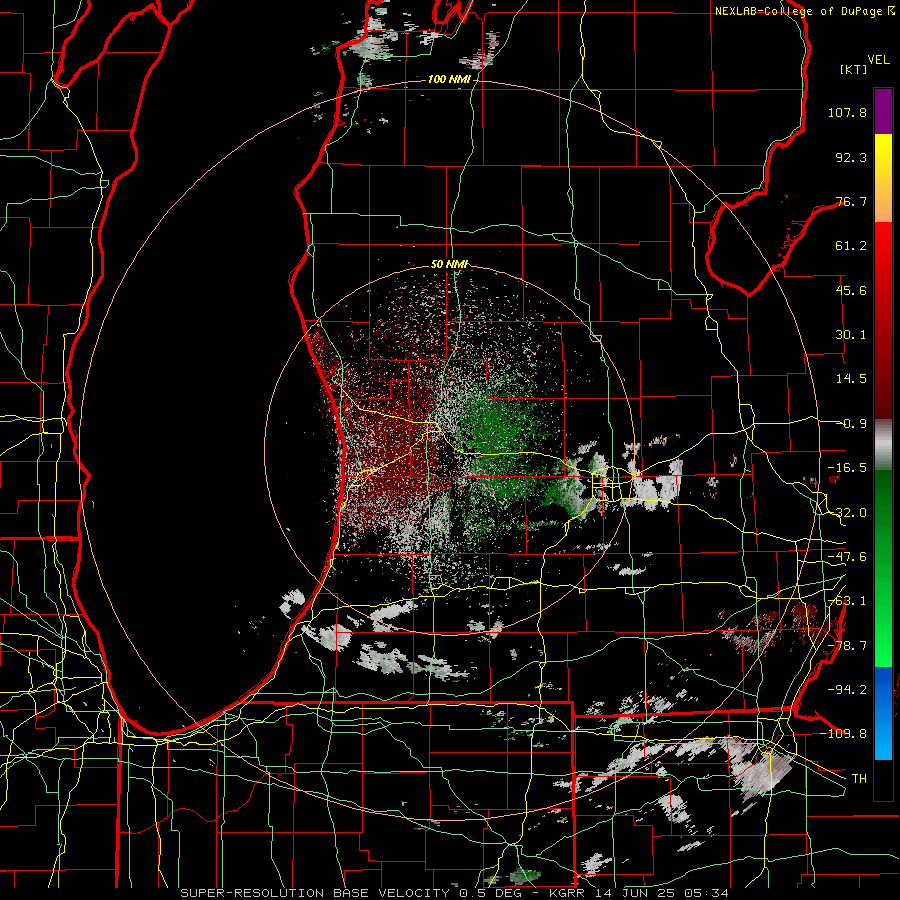Screen dimensions: 900x900
Task: Pick the green segment of velocity color bar
Action: (x=883, y=568)
